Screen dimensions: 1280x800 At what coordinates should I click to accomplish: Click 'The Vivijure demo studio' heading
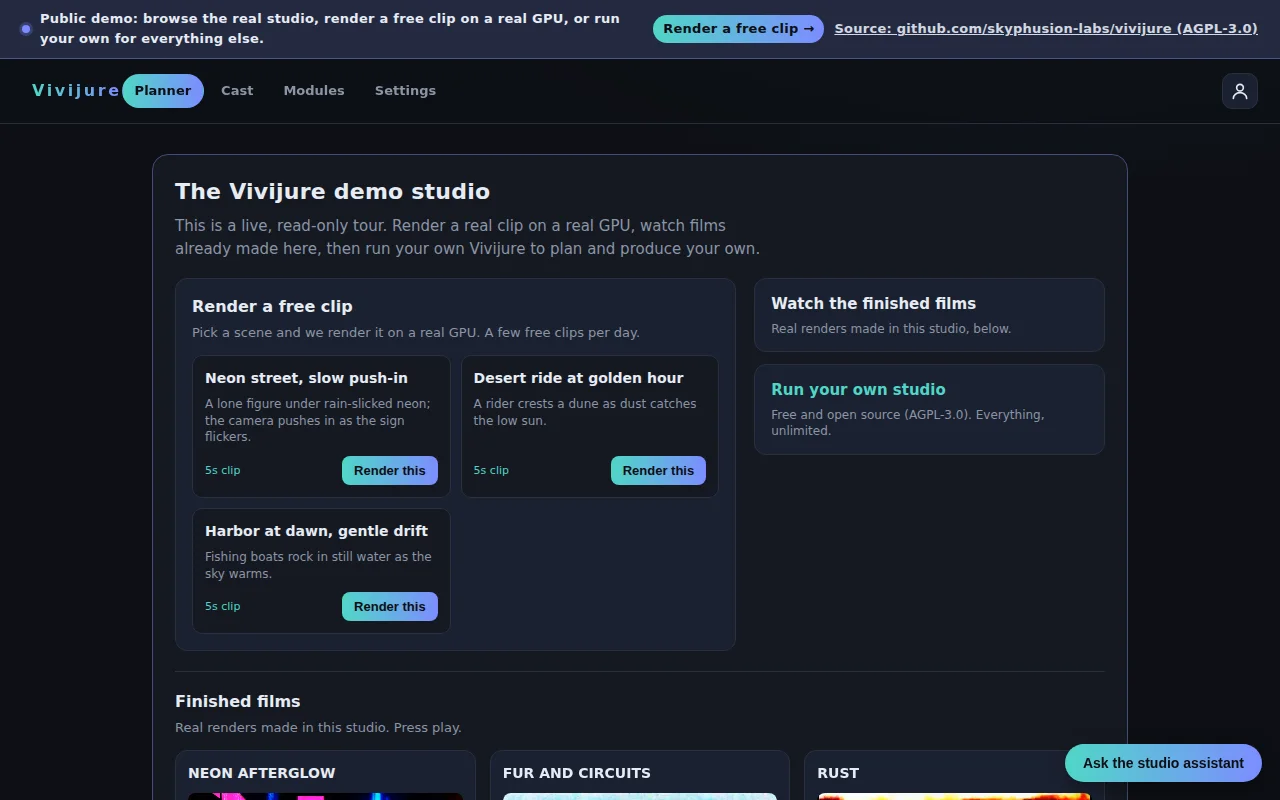coord(332,192)
